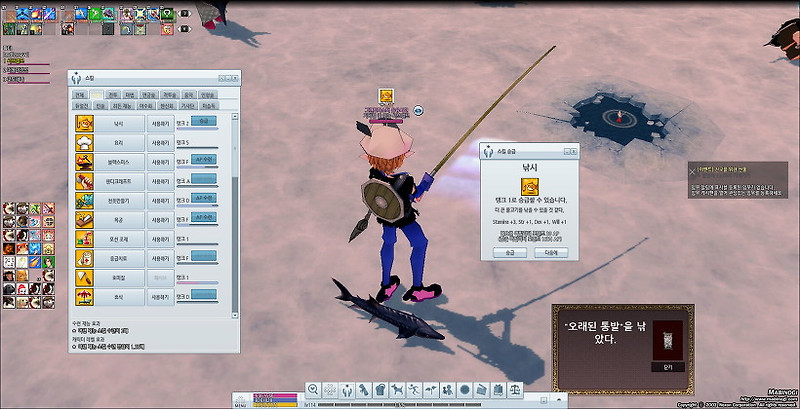Click the blue MP bar at bottom
Image resolution: width=800 pixels, height=409 pixels.
pyautogui.click(x=275, y=400)
